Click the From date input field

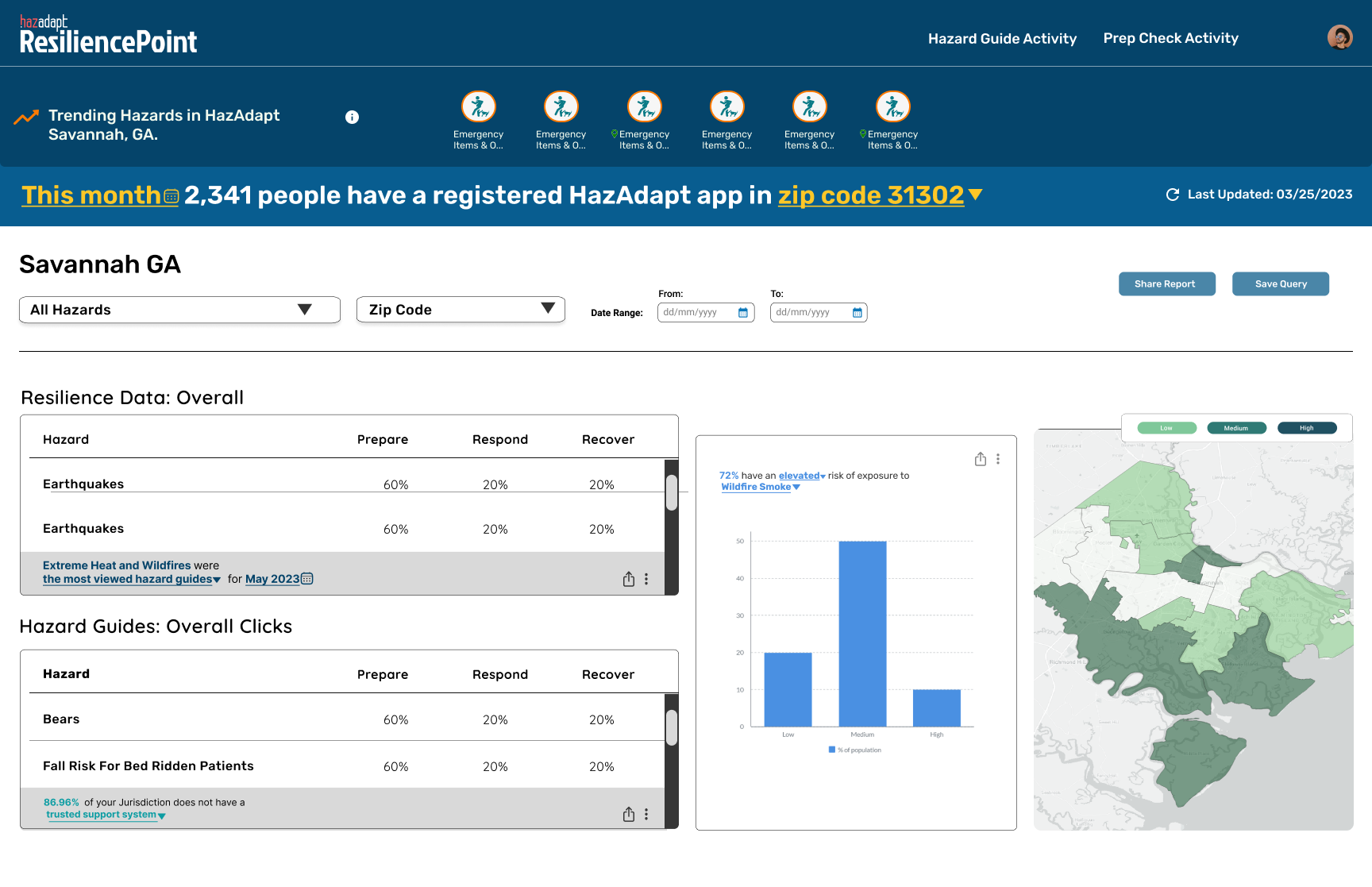(706, 313)
